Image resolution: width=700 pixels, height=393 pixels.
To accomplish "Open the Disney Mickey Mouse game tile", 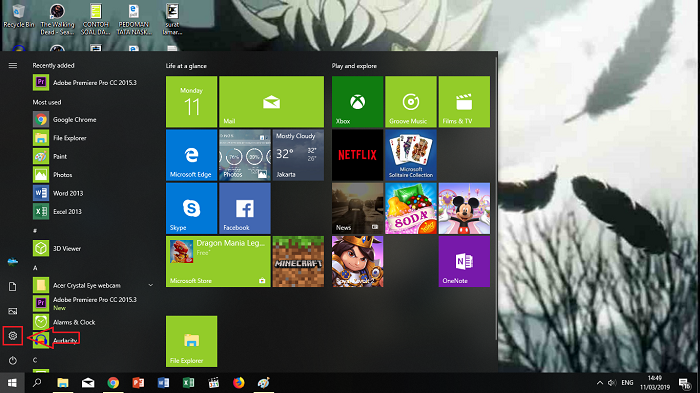I will click(x=464, y=208).
